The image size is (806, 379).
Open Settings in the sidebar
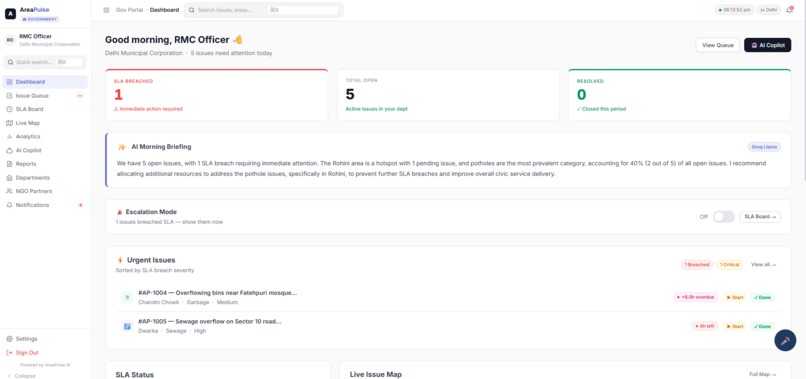point(45,339)
